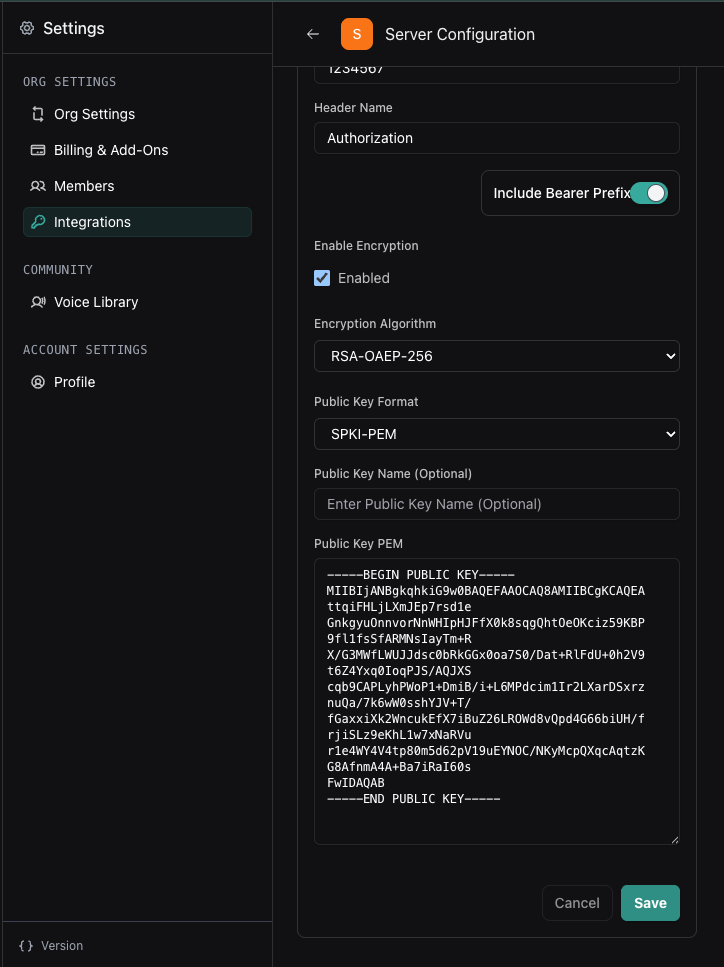Viewport: 724px width, 967px height.
Task: Click the Billing & Add-Ons card icon
Action: click(x=38, y=150)
